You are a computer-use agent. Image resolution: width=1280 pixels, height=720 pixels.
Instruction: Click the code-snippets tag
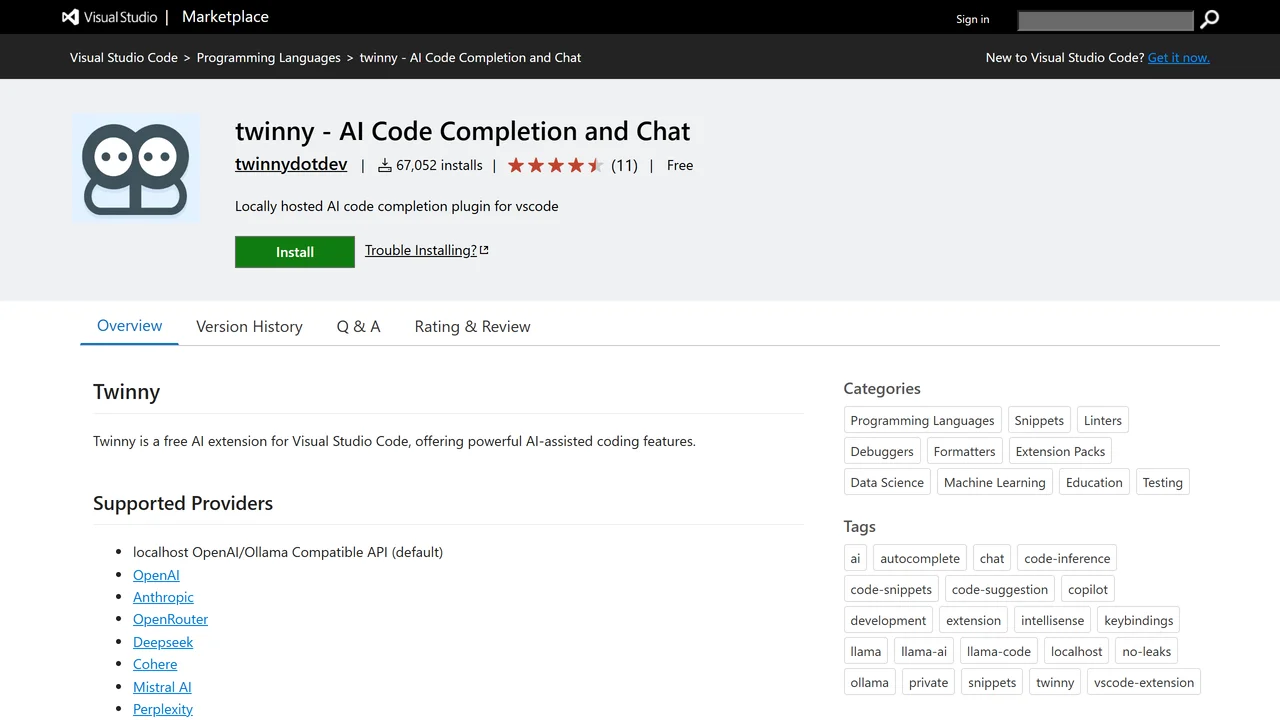tap(892, 589)
